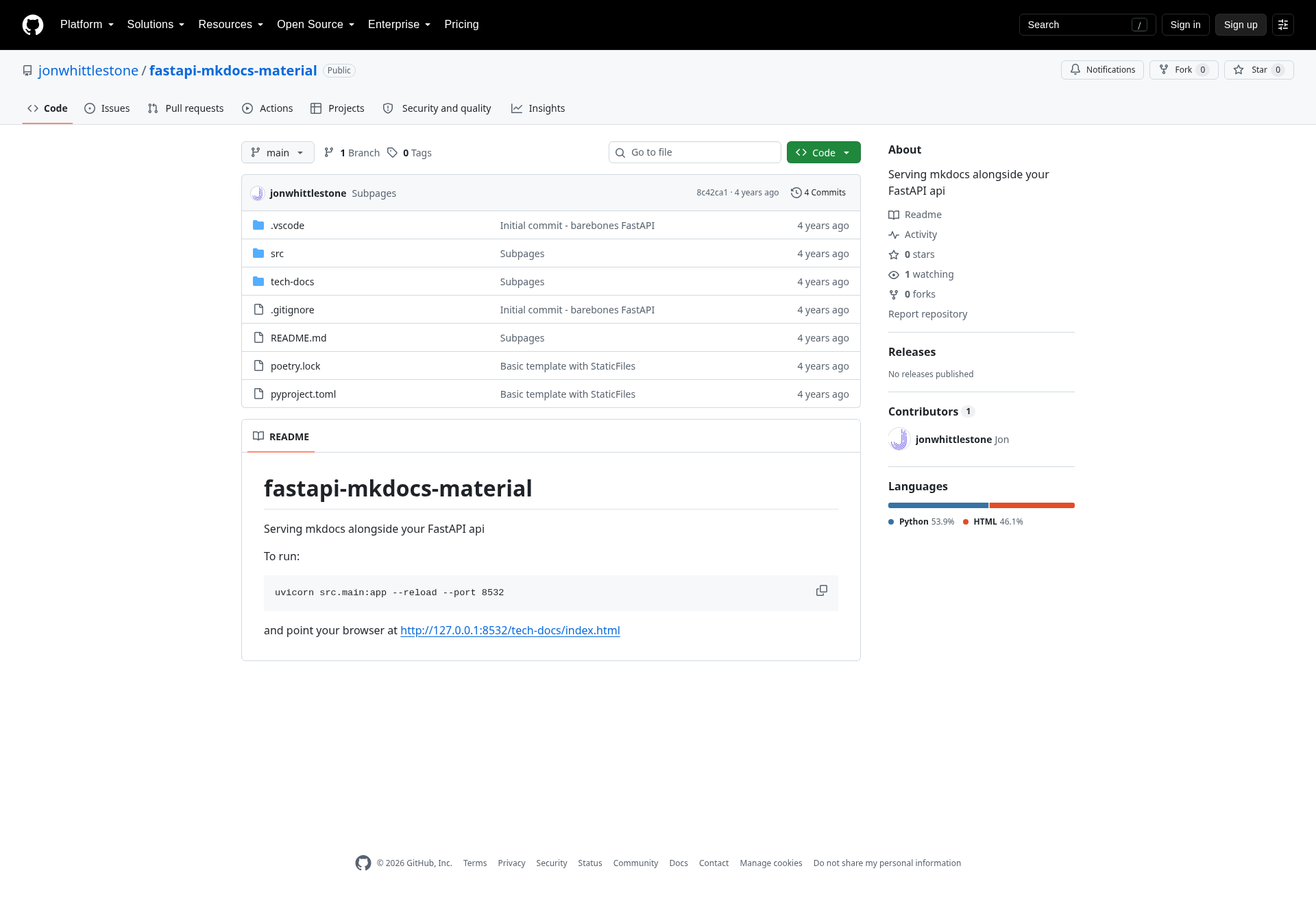Fork the repository with the Fork button

click(x=1184, y=70)
